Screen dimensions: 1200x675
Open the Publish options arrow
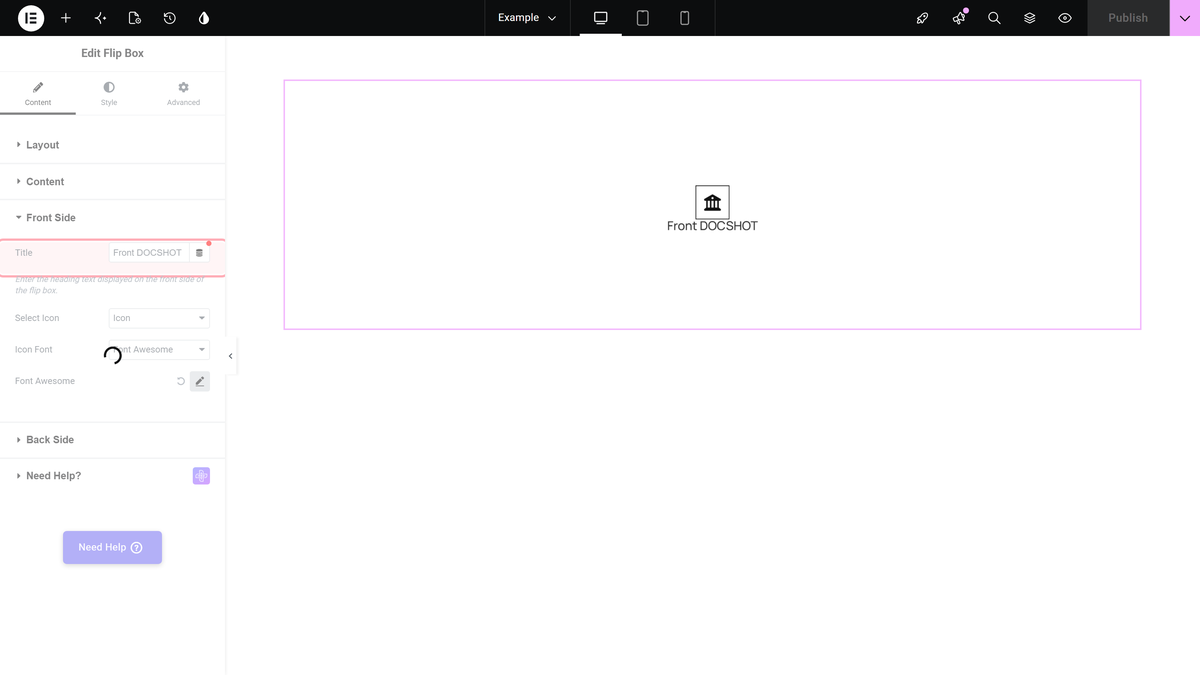(x=1185, y=18)
